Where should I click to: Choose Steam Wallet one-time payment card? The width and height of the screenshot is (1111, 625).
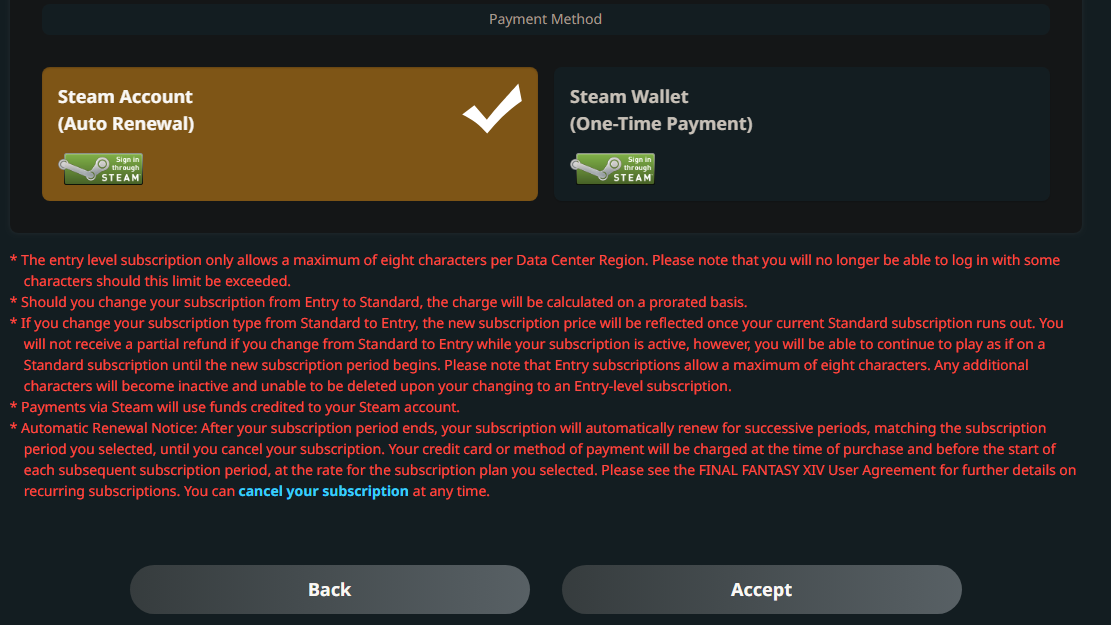click(801, 134)
